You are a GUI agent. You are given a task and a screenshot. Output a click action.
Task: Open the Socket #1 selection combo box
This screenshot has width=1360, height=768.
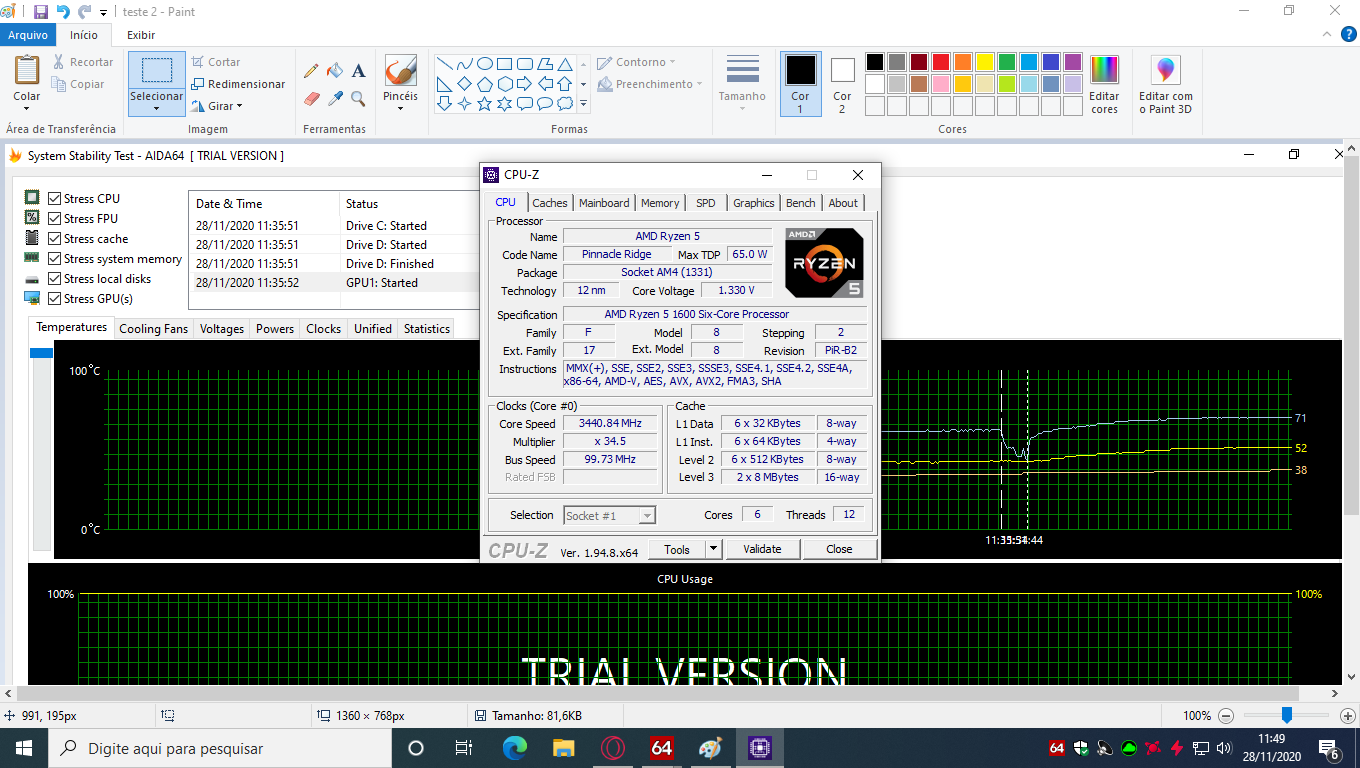609,516
